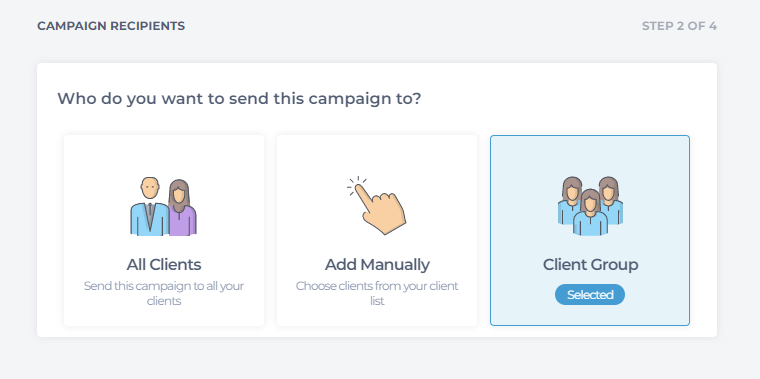Click the woman in purple figure icon
Image resolution: width=760 pixels, height=379 pixels.
182,208
